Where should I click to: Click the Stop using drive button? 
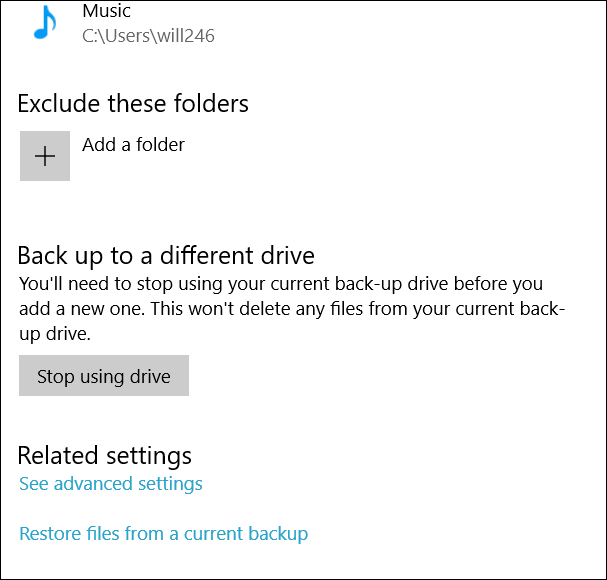tap(104, 376)
